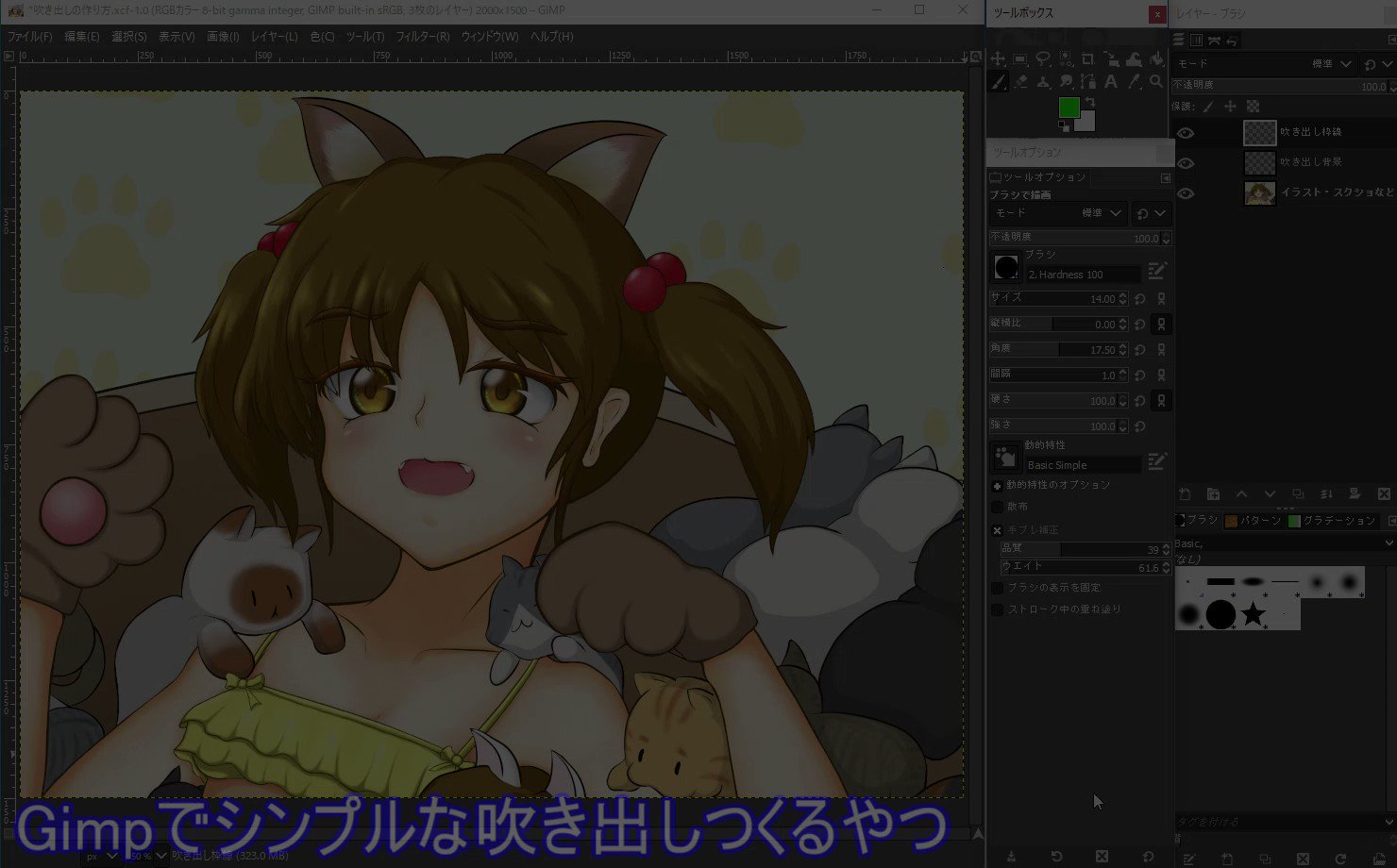Enable the 散布 checkbox
Screen dimensions: 1397x868
997,507
